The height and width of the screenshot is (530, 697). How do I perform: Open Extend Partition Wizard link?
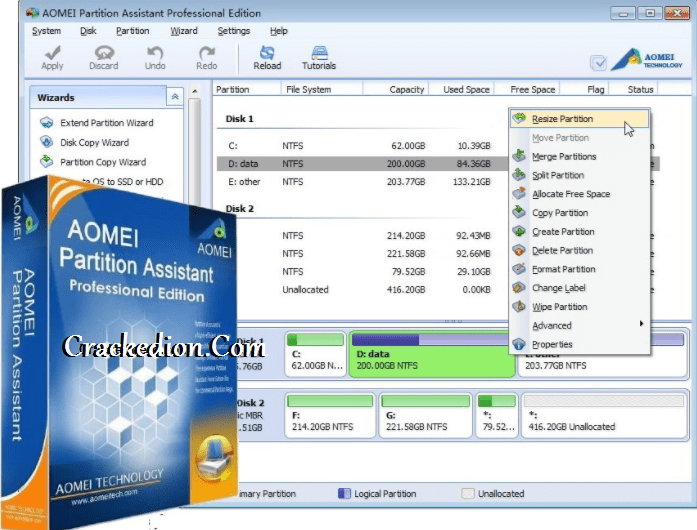107,123
